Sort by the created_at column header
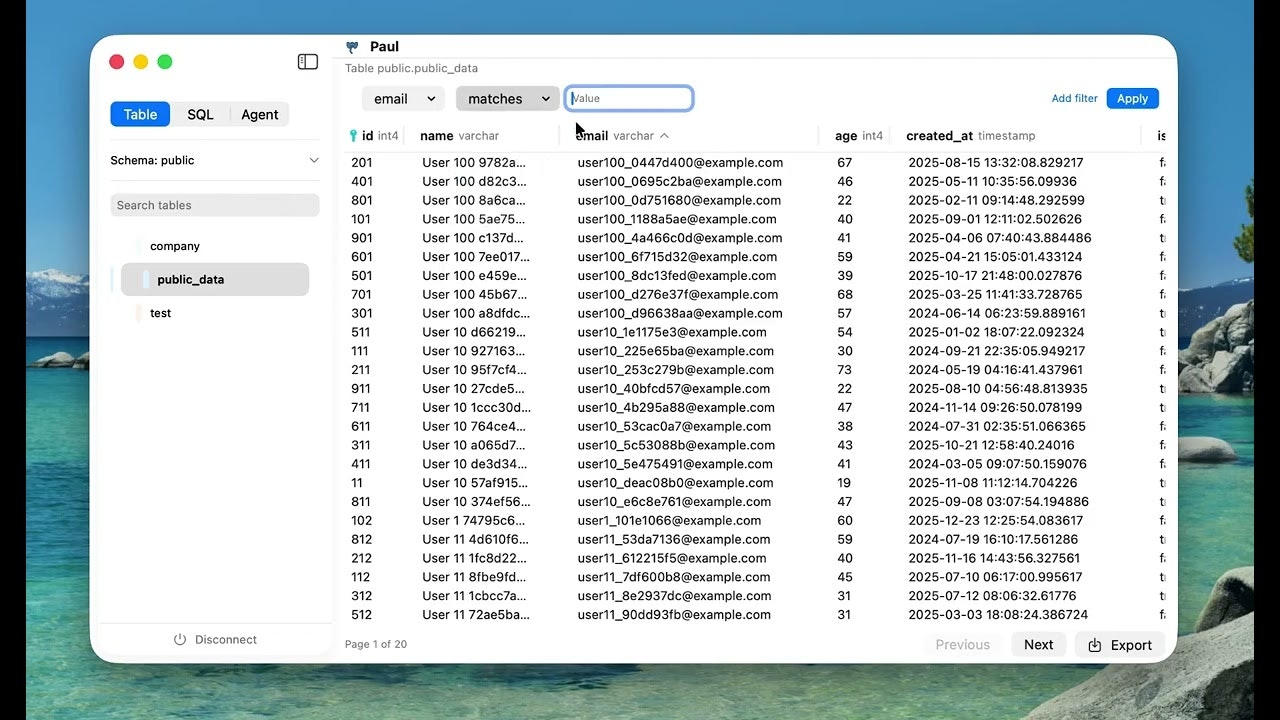Screen dimensions: 1280x720 (970, 136)
